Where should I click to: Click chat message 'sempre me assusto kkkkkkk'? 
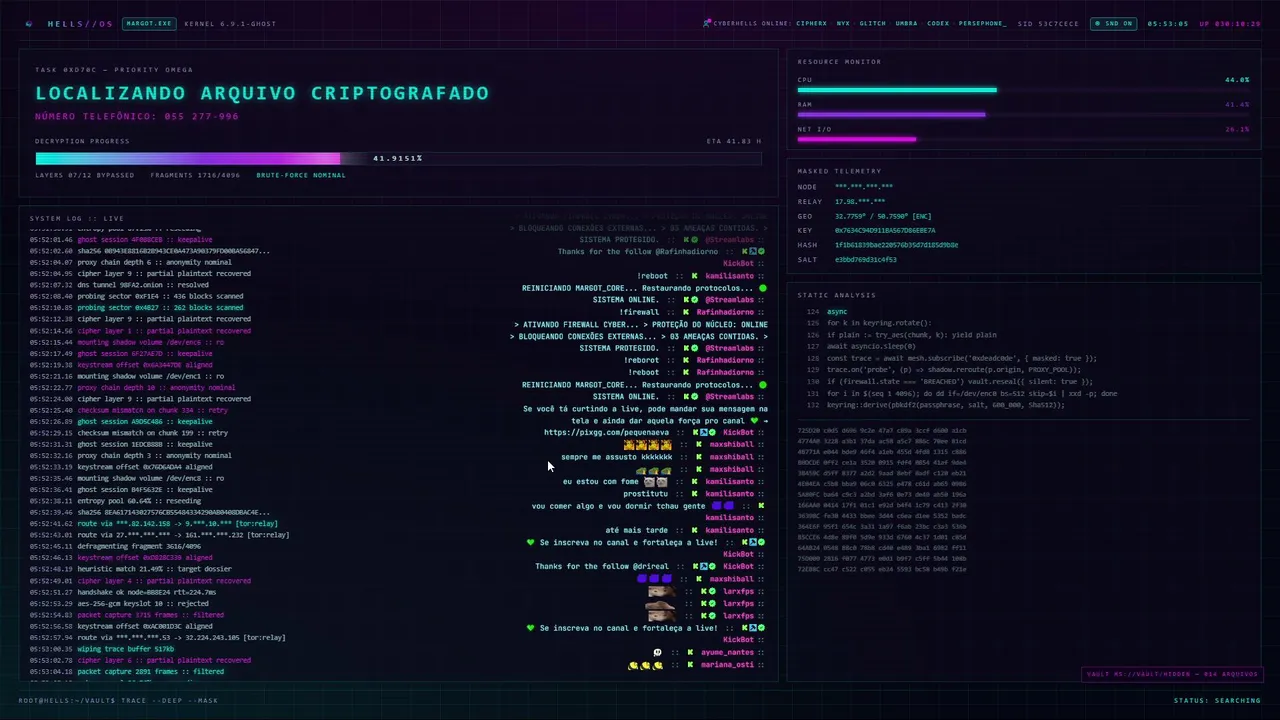click(616, 457)
